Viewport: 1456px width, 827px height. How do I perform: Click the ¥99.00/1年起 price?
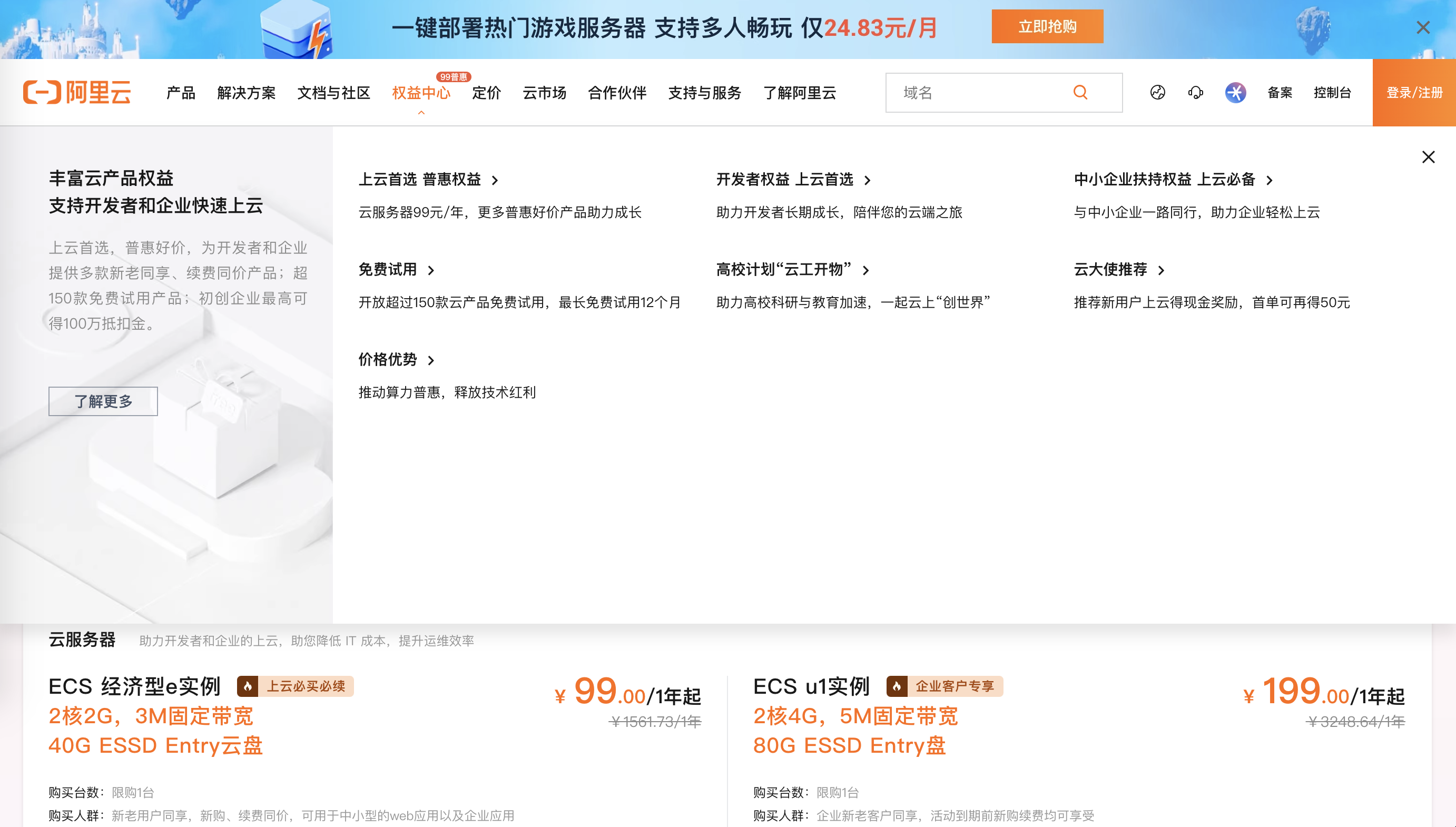627,692
